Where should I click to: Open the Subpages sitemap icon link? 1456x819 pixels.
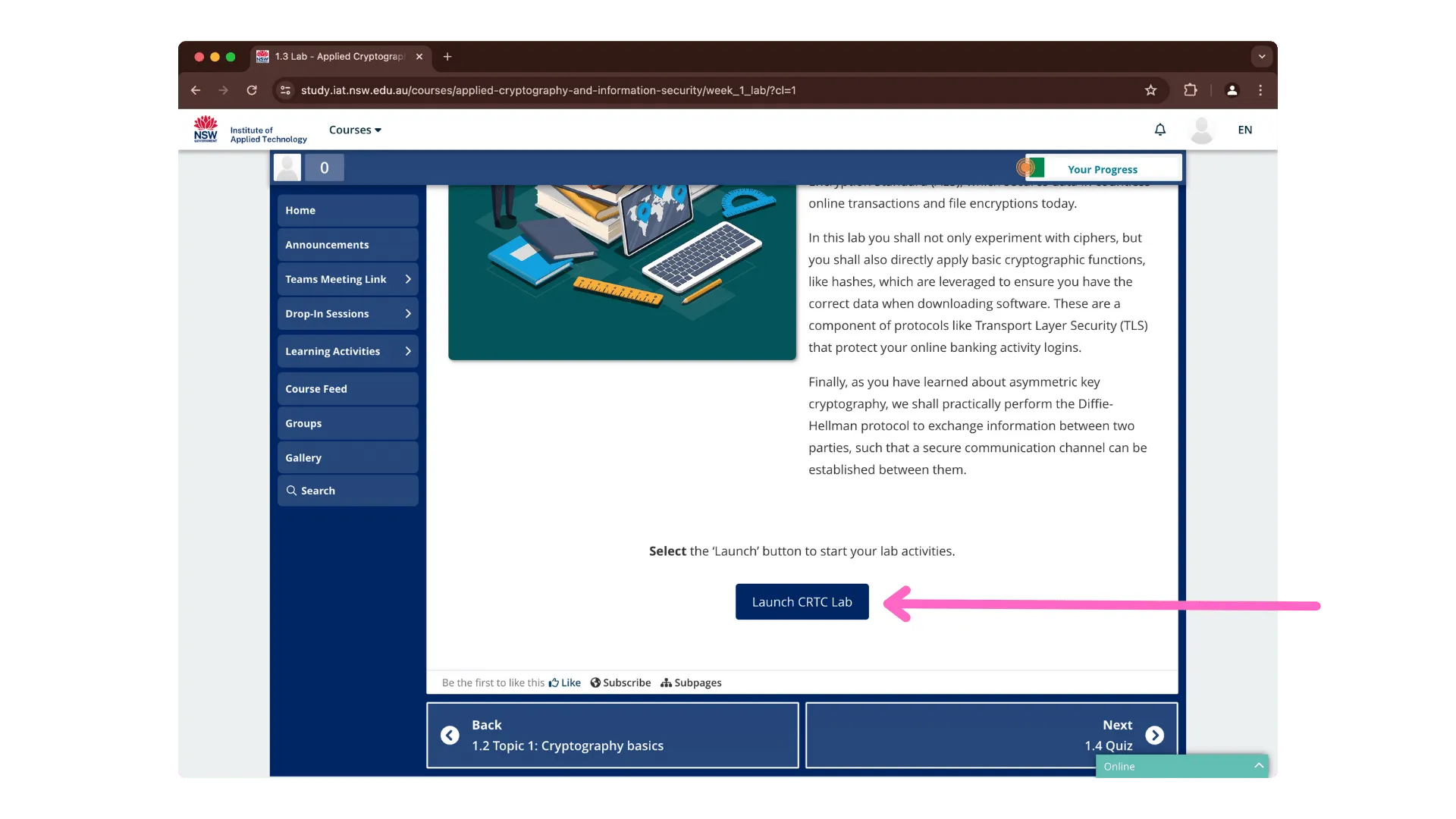tap(666, 682)
